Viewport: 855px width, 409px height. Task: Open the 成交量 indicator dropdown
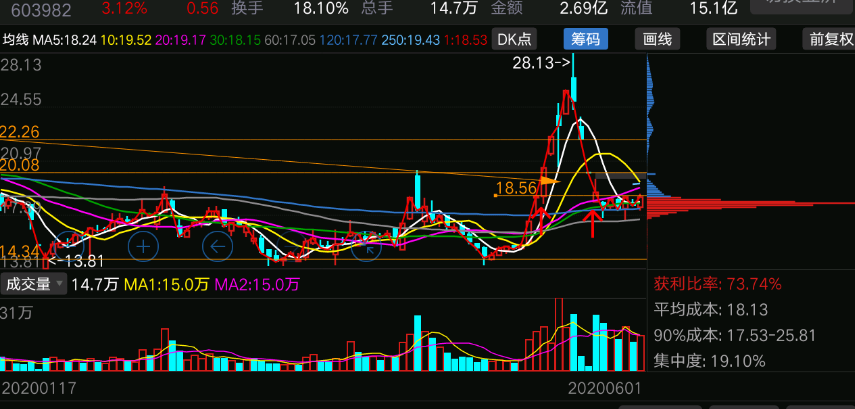click(x=34, y=284)
